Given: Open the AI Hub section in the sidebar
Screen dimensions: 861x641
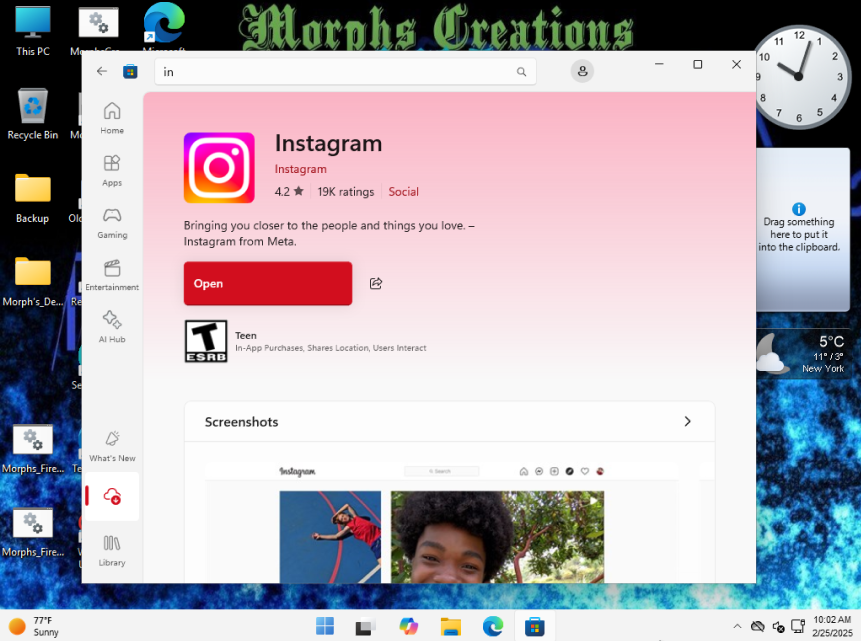Looking at the screenshot, I should tap(112, 327).
